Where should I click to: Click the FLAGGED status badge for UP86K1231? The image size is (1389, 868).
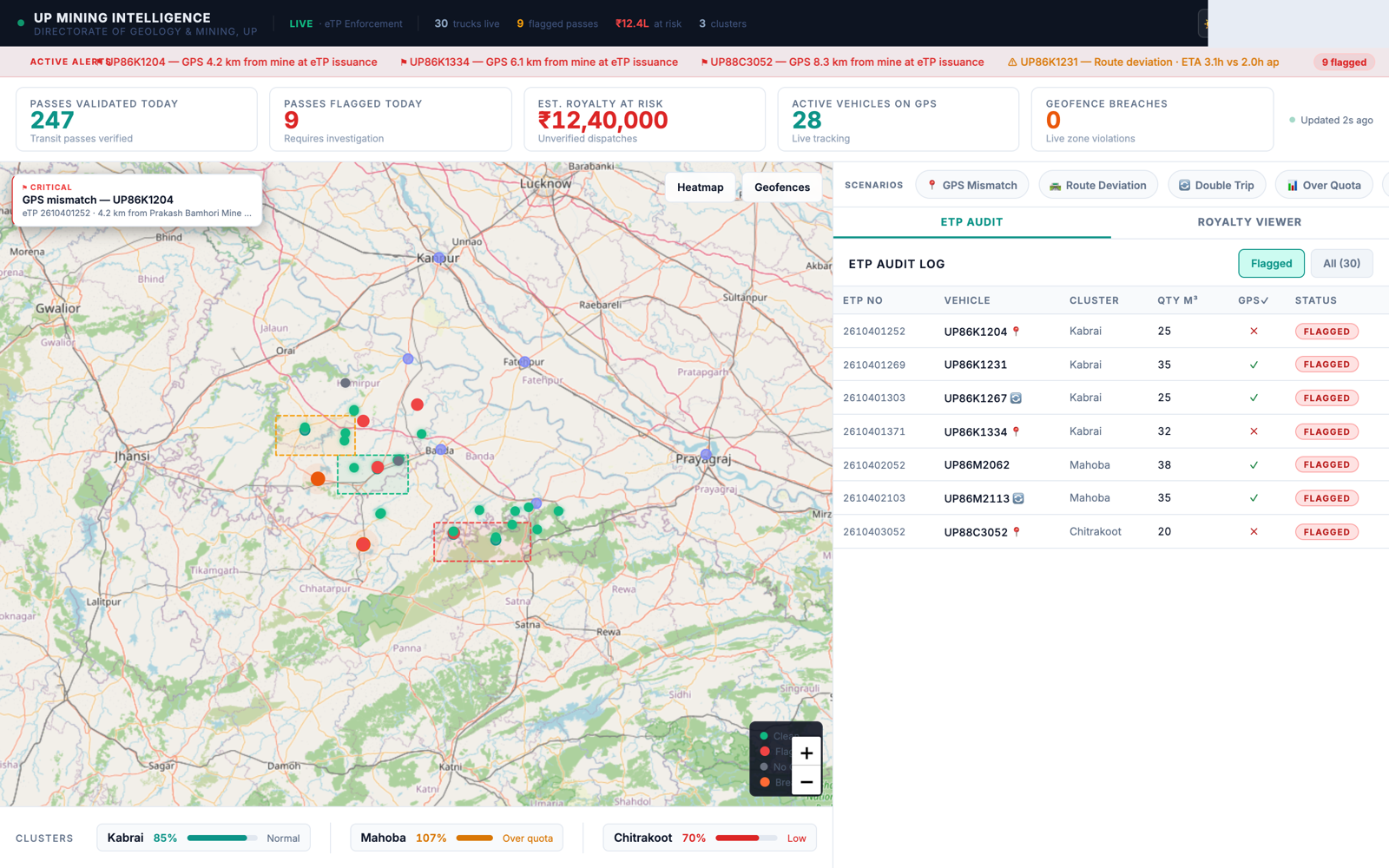click(1326, 365)
